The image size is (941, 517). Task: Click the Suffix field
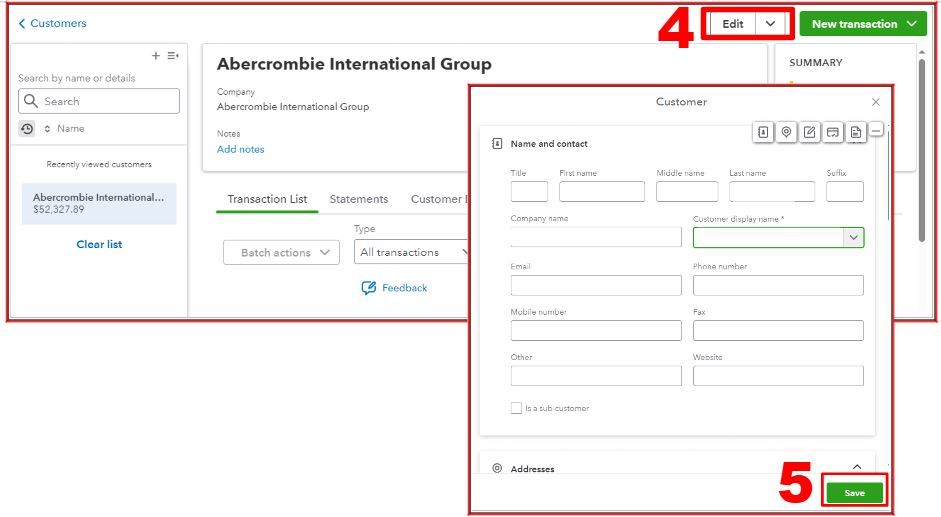pos(844,192)
